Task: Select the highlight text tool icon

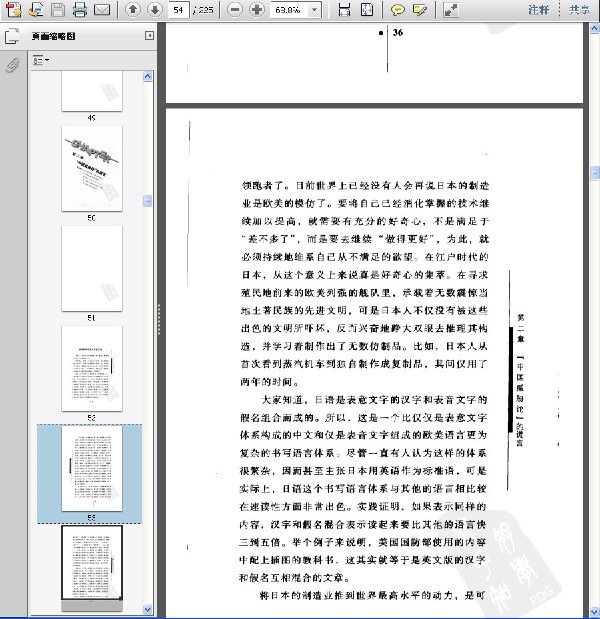Action: click(420, 10)
